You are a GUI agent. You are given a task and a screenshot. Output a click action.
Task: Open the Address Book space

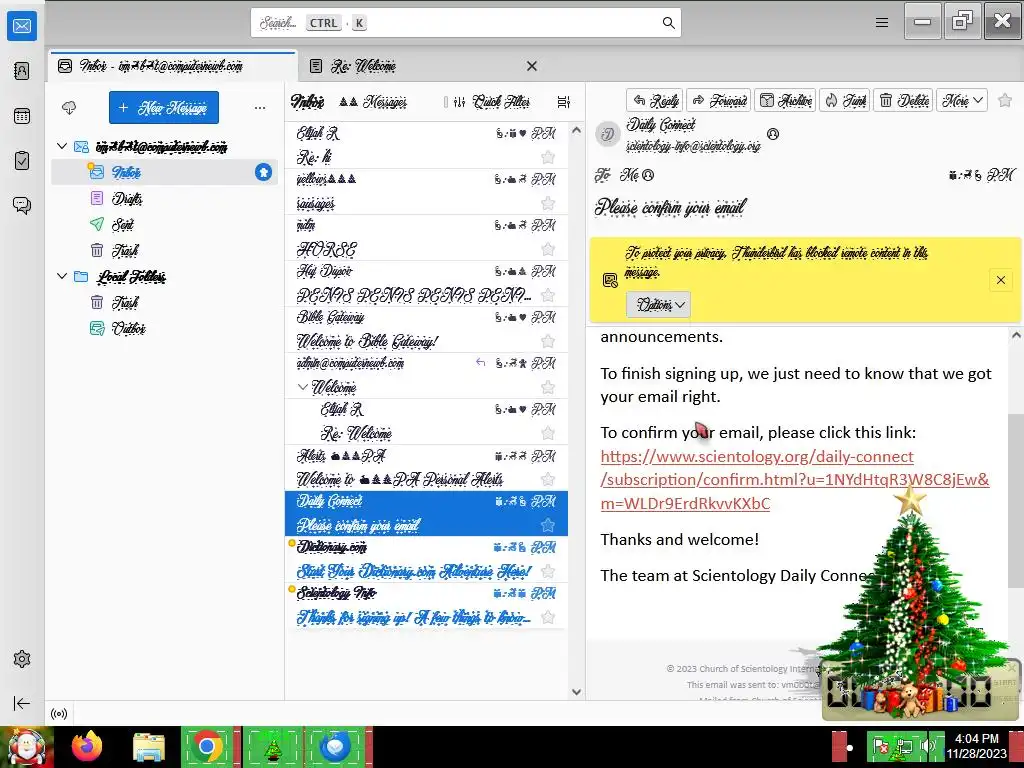22,71
